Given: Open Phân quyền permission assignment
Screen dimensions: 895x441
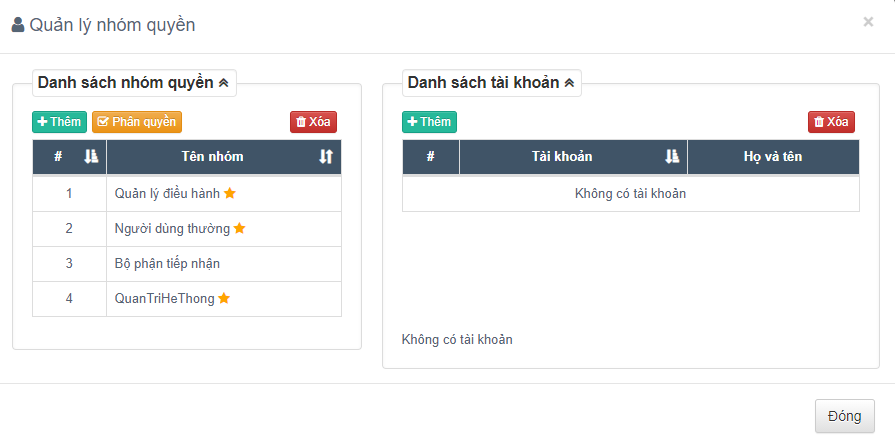Looking at the screenshot, I should 137,122.
